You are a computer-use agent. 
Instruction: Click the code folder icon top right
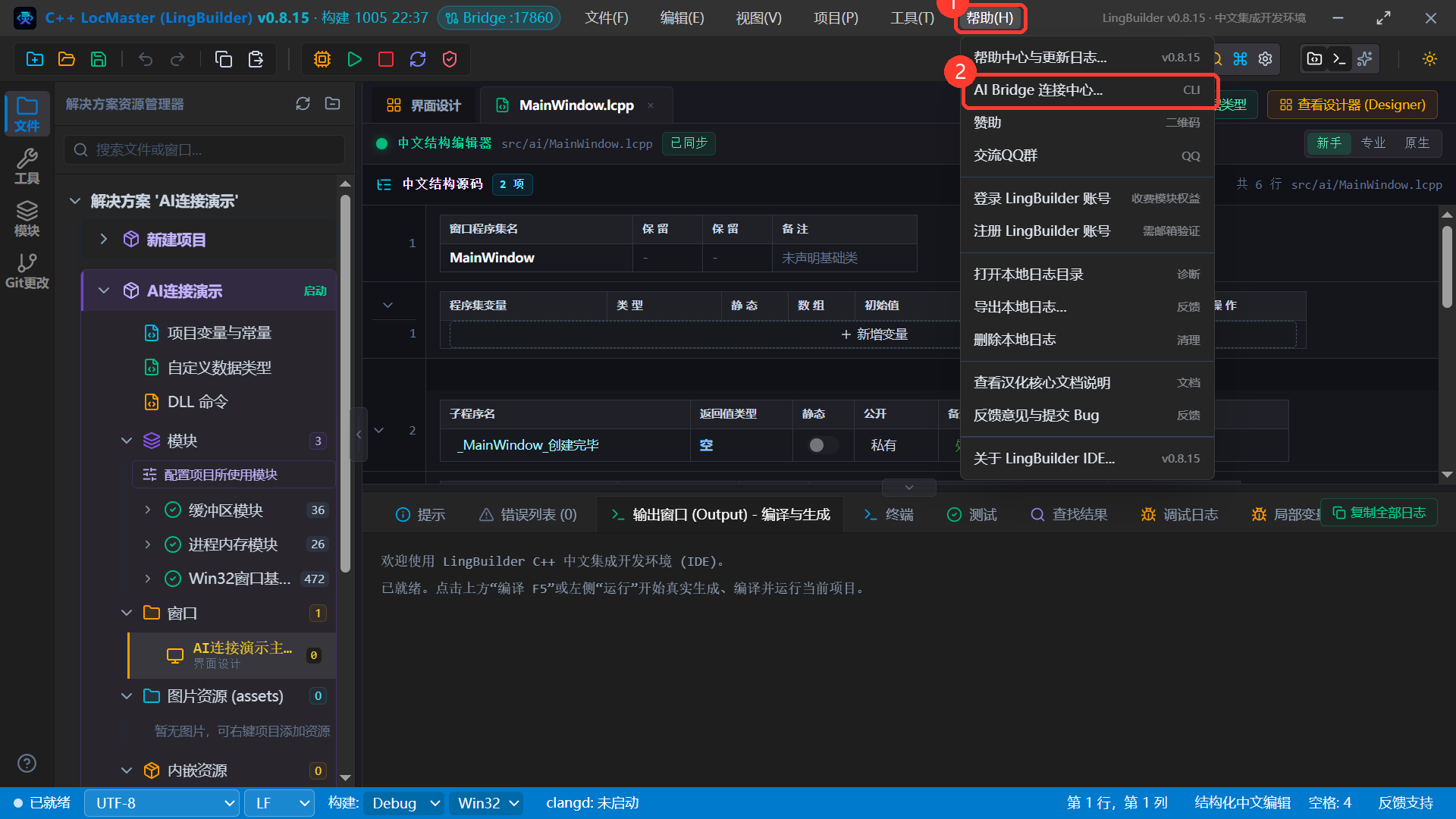[1315, 59]
